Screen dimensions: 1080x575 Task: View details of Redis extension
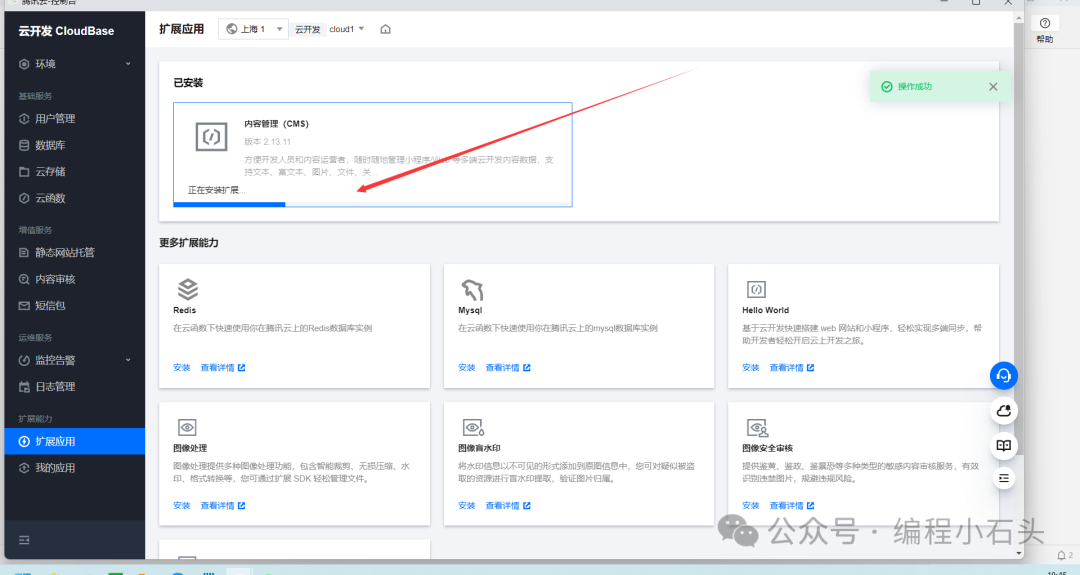(222, 368)
